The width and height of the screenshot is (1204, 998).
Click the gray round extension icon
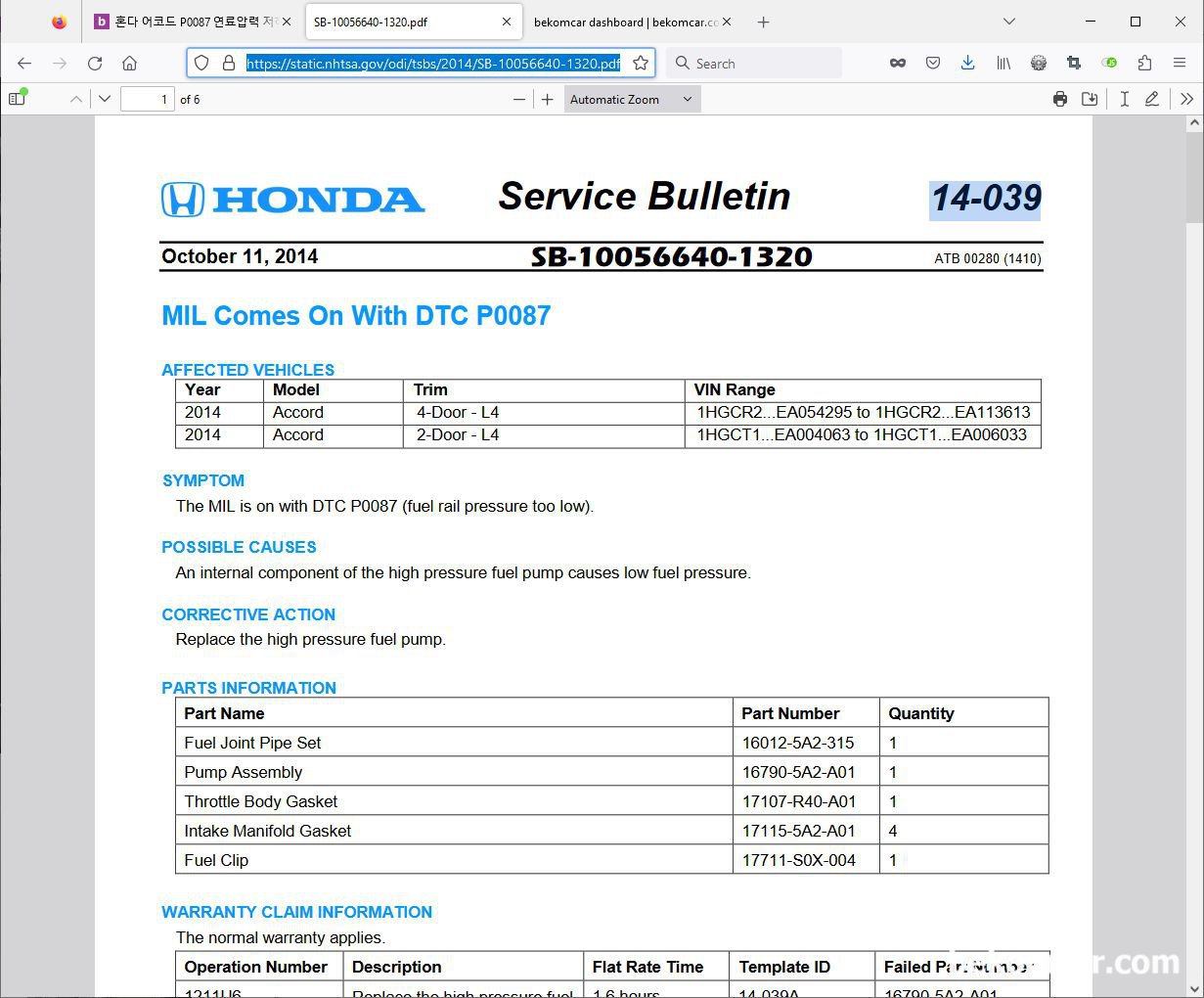(x=1039, y=63)
